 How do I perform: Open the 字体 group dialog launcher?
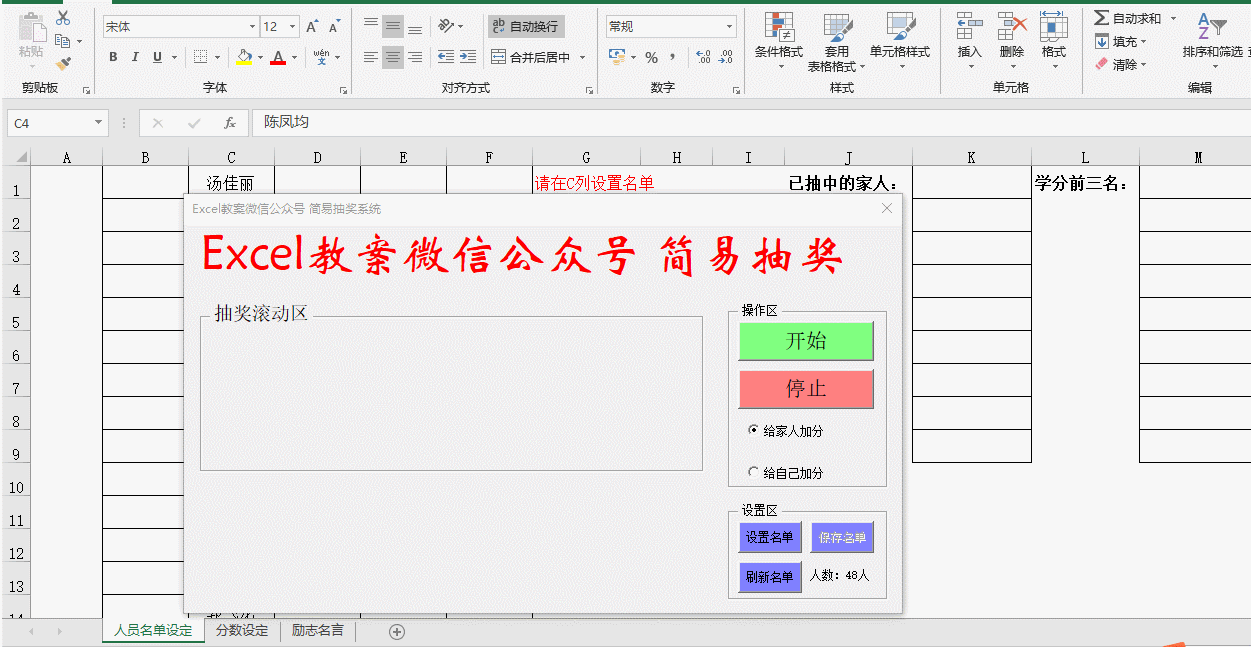[343, 90]
